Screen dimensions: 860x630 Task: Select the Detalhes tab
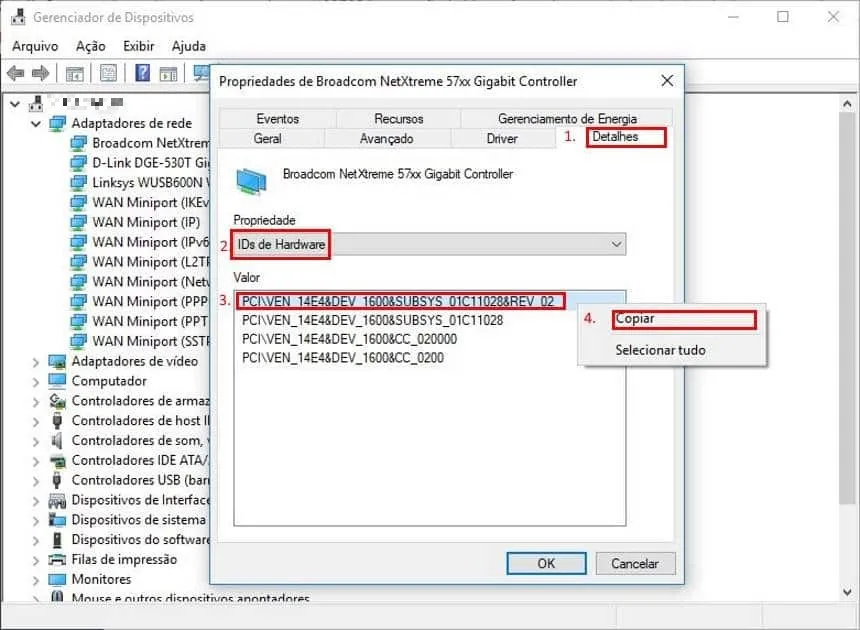(615, 137)
